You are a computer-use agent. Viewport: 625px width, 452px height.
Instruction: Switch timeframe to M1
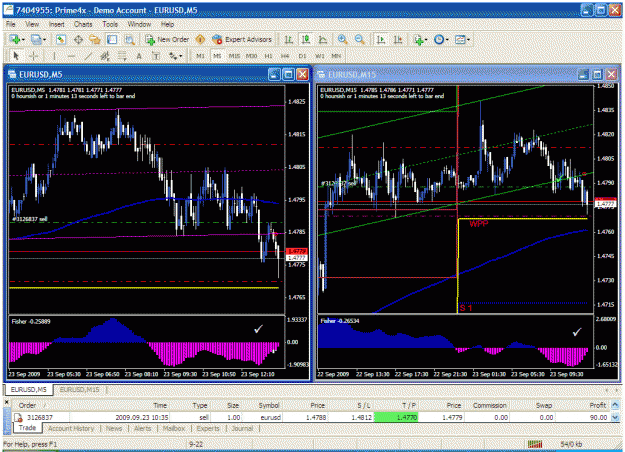point(200,56)
